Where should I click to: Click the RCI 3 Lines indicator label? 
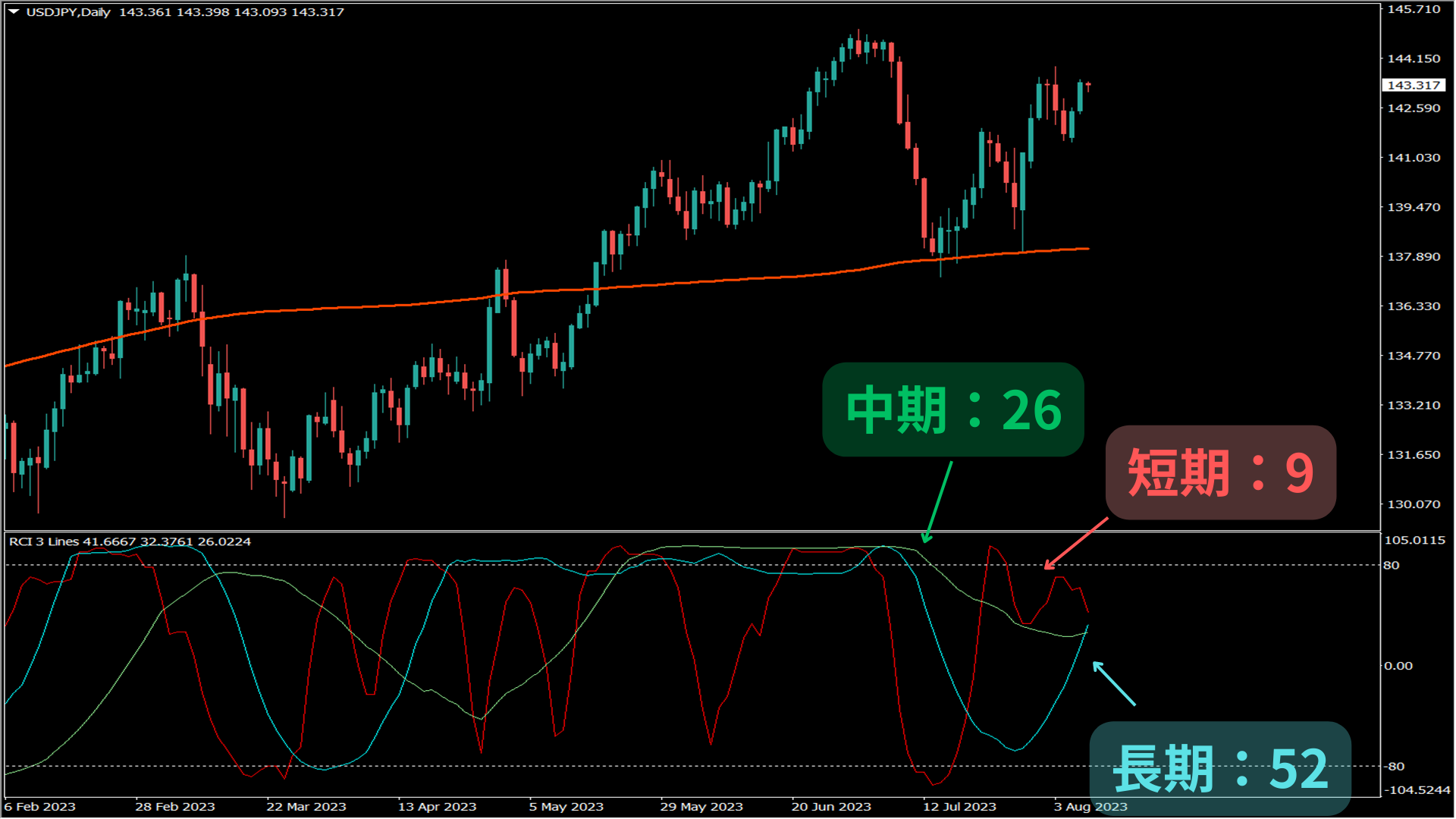[44, 541]
